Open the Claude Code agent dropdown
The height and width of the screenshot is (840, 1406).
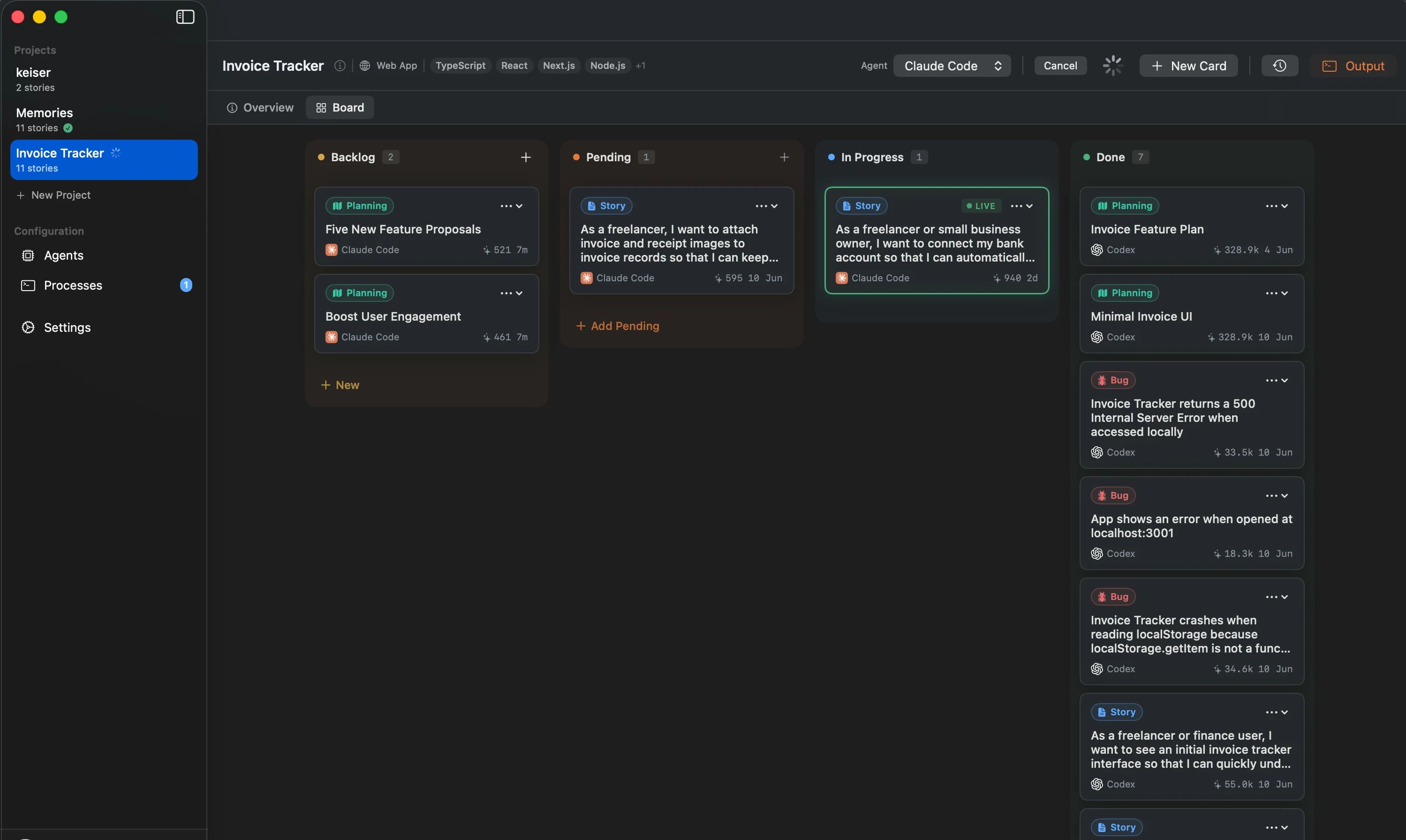(x=952, y=66)
